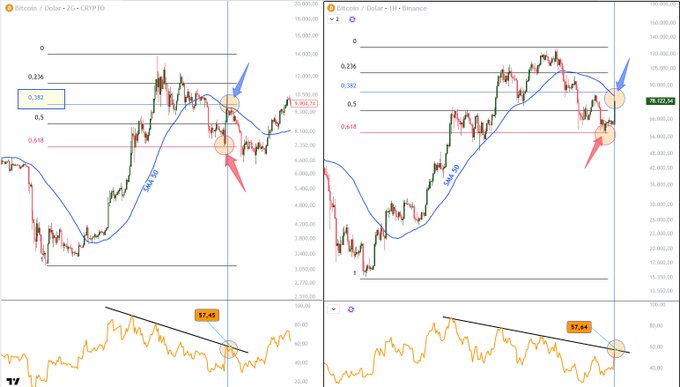Click the SMA 50 label on the 2G chart
Screen dimensions: 680x387
click(151, 181)
